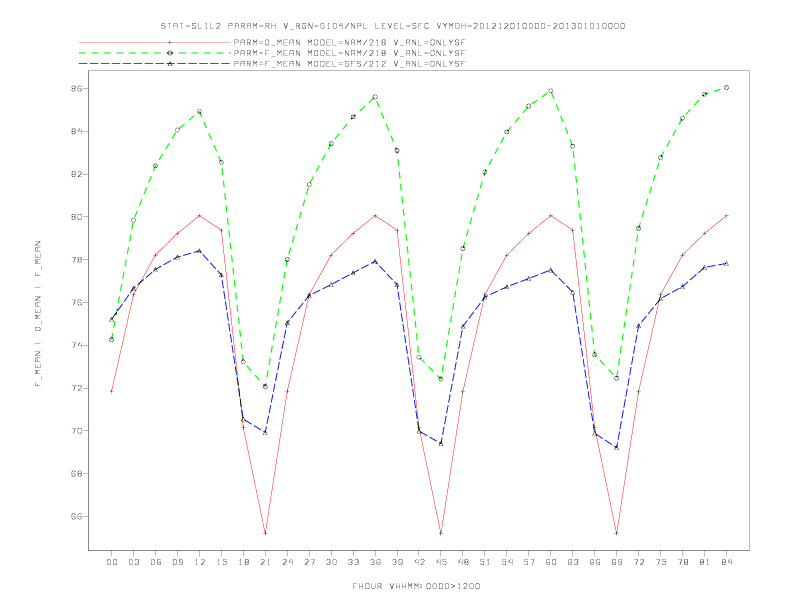Click x-axis tick label 48

463,562
